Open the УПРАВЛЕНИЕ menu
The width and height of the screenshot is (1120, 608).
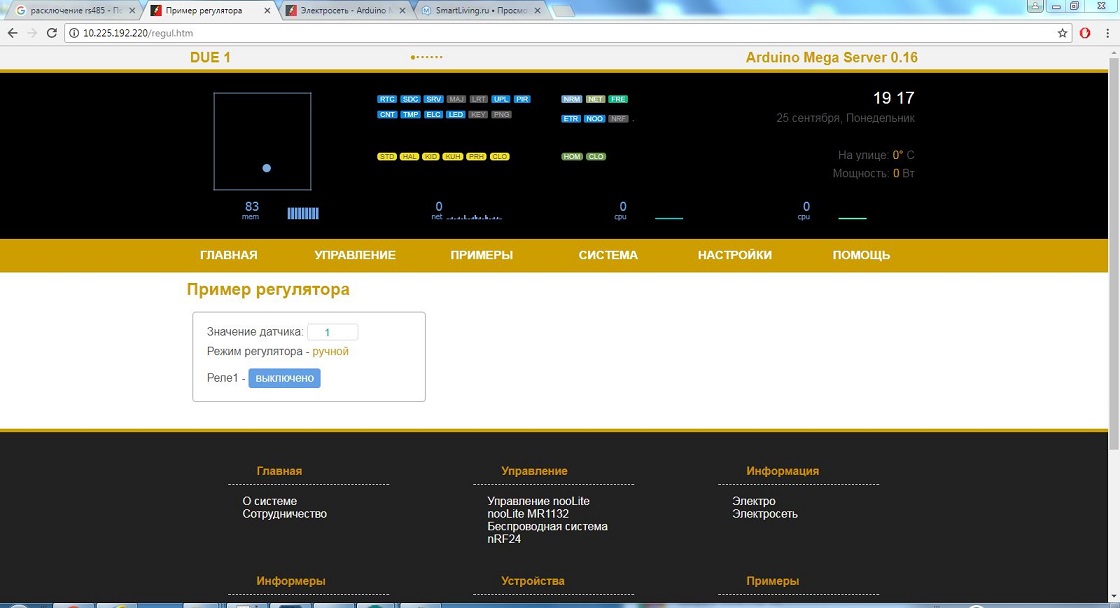(x=355, y=255)
